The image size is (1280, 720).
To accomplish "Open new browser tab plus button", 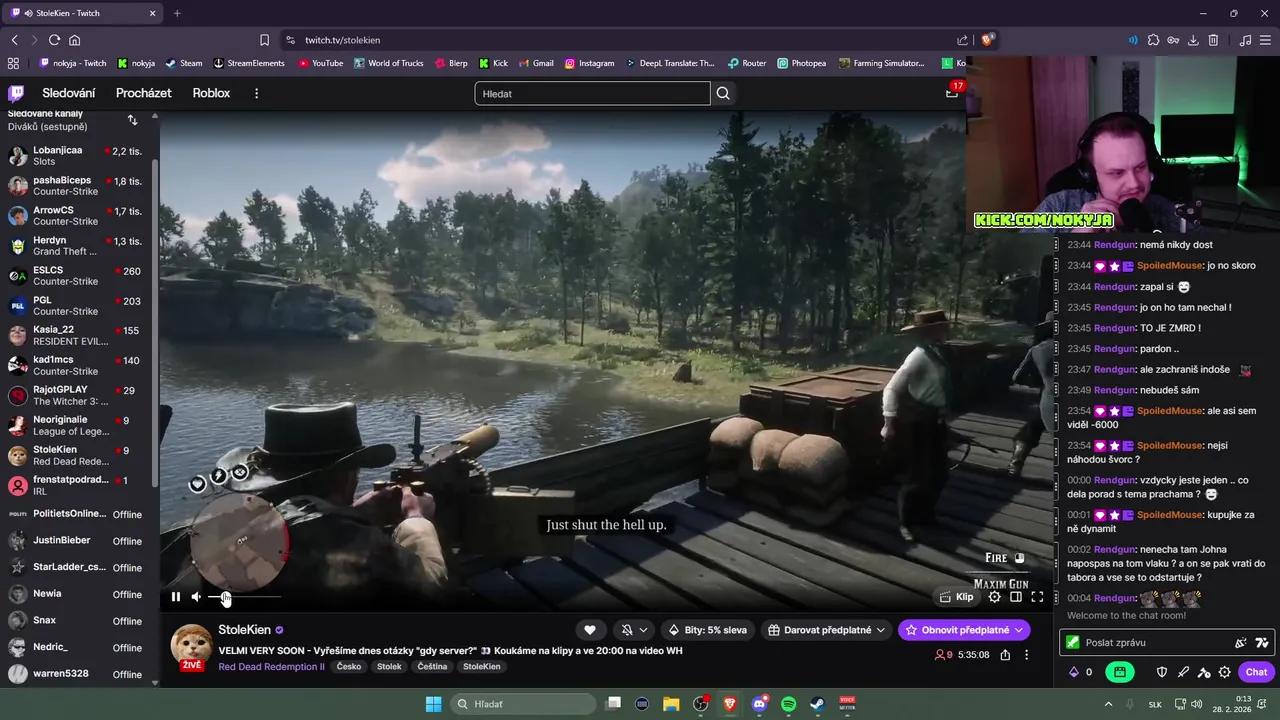I will point(177,13).
